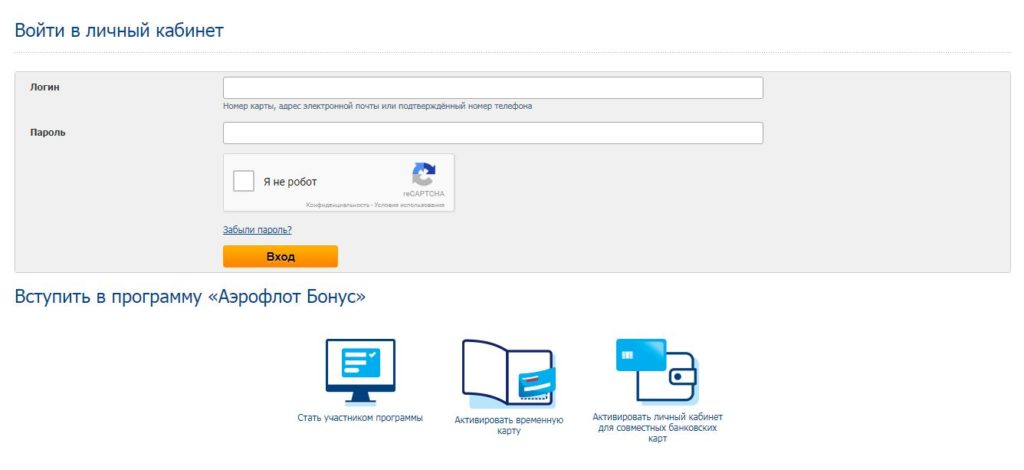Click the 'Логин' label
The height and width of the screenshot is (470, 1024).
45,87
